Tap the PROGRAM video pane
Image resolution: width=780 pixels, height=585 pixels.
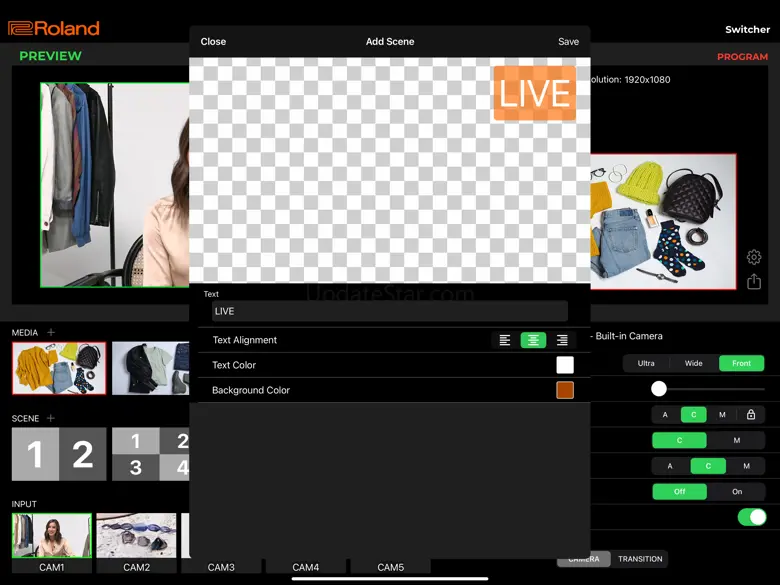click(x=663, y=221)
